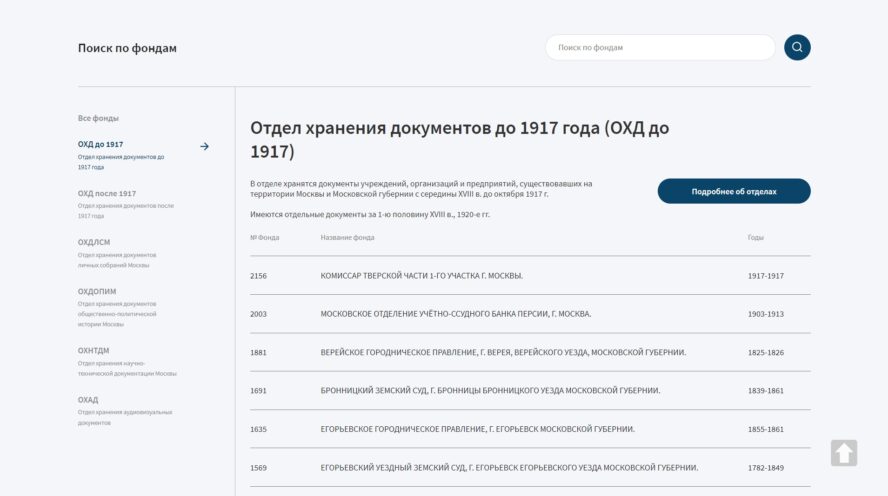
Task: Open fund ЕГОРЬЕВСКОЕ ГОРОДНИЧЕСКОЕ ПРАВЛЕНИЕ
Action: [x=477, y=429]
